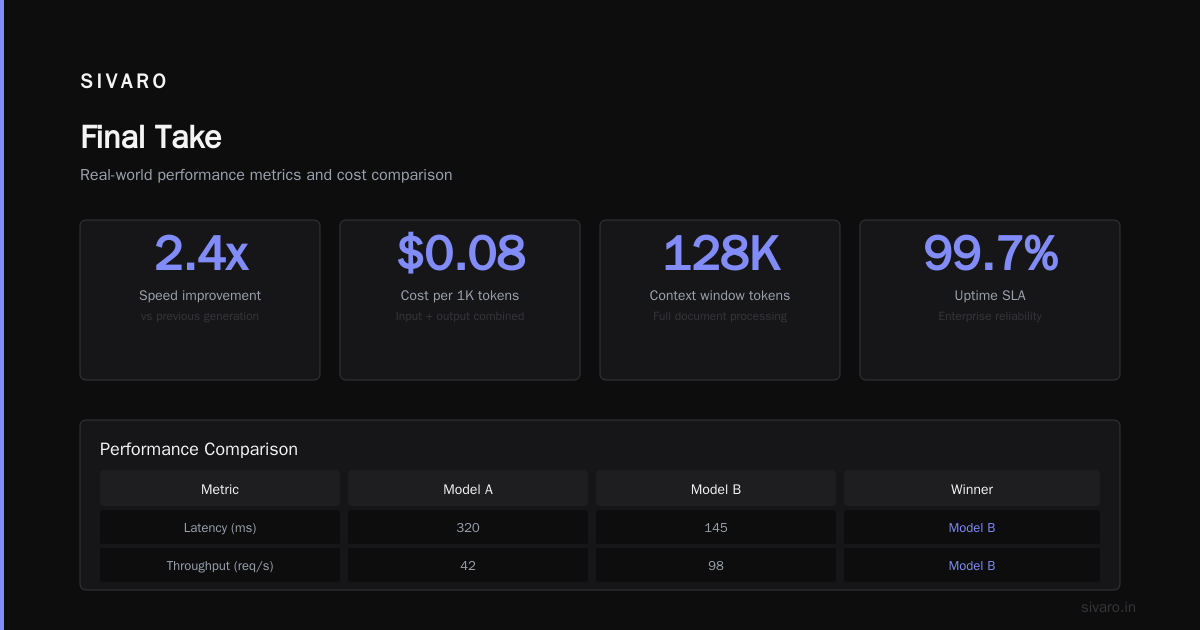Click the Model B winner for Latency
This screenshot has height=630, width=1200.
pyautogui.click(x=972, y=527)
